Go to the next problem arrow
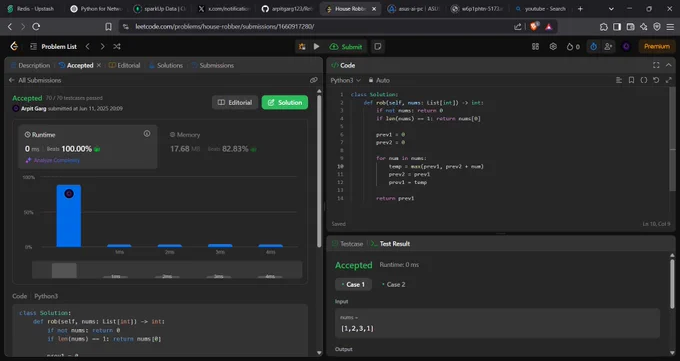This screenshot has width=680, height=361. coord(102,46)
